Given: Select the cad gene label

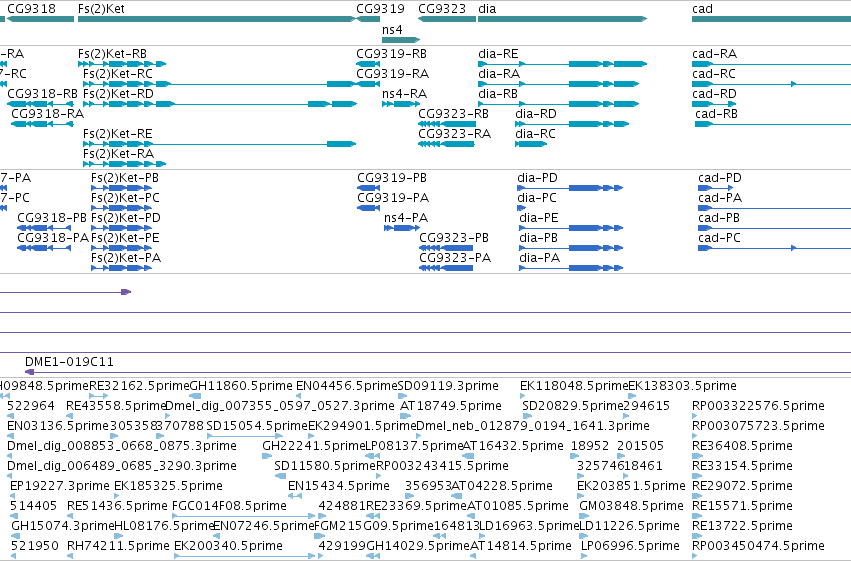Looking at the screenshot, I should [702, 9].
